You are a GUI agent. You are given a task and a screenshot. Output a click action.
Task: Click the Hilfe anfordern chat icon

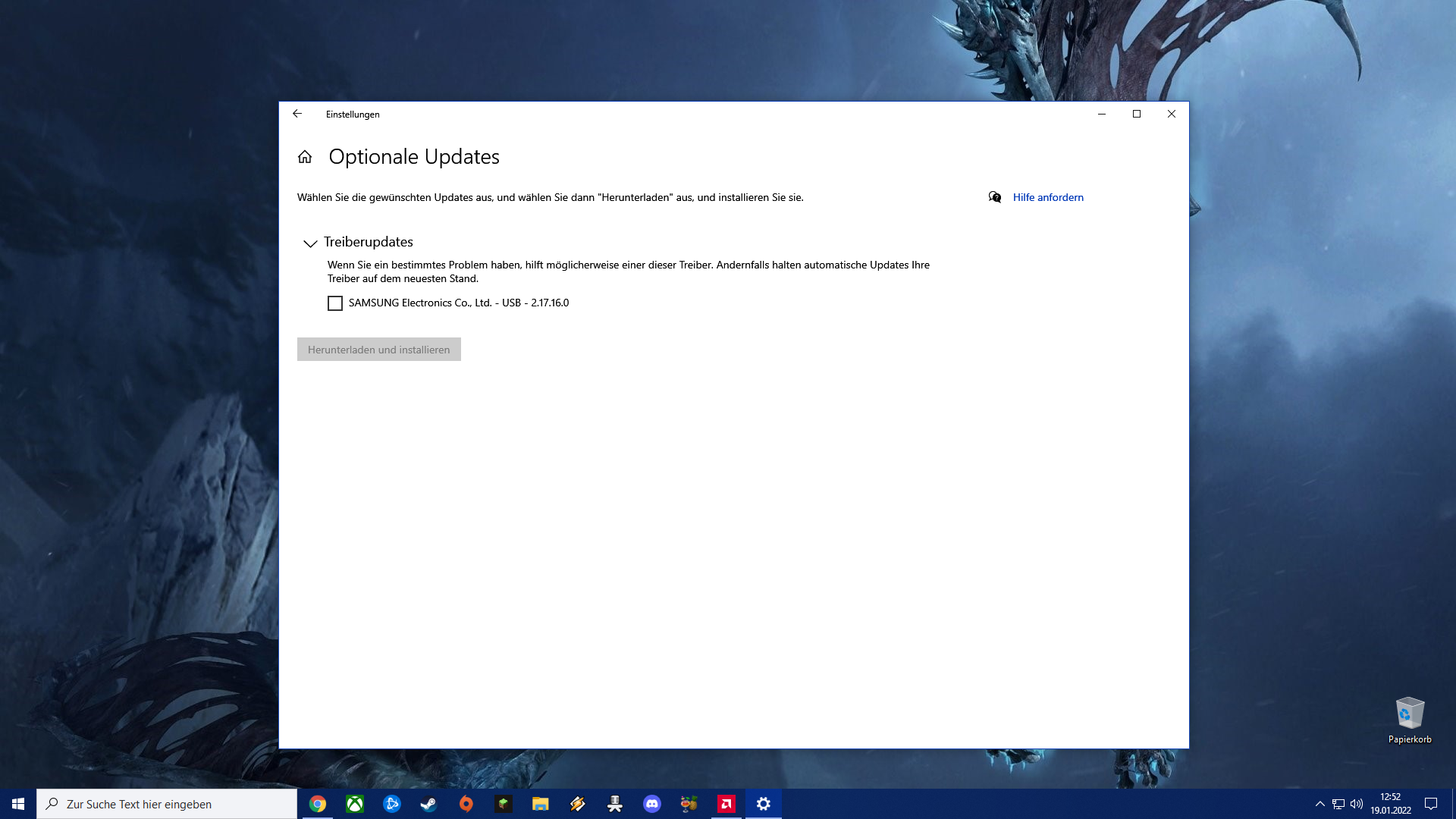(x=995, y=197)
